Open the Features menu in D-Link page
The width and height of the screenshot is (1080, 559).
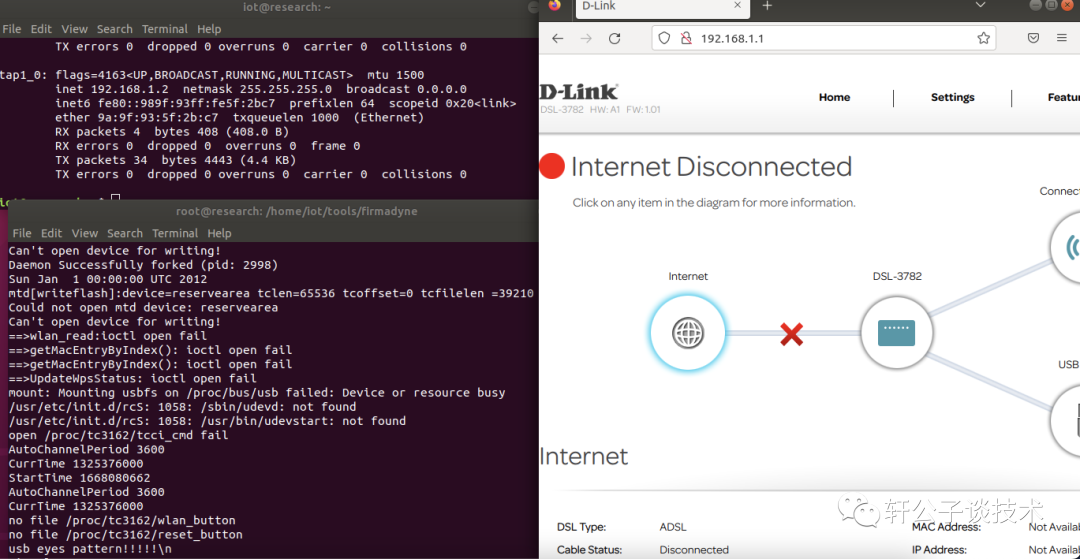[1063, 98]
